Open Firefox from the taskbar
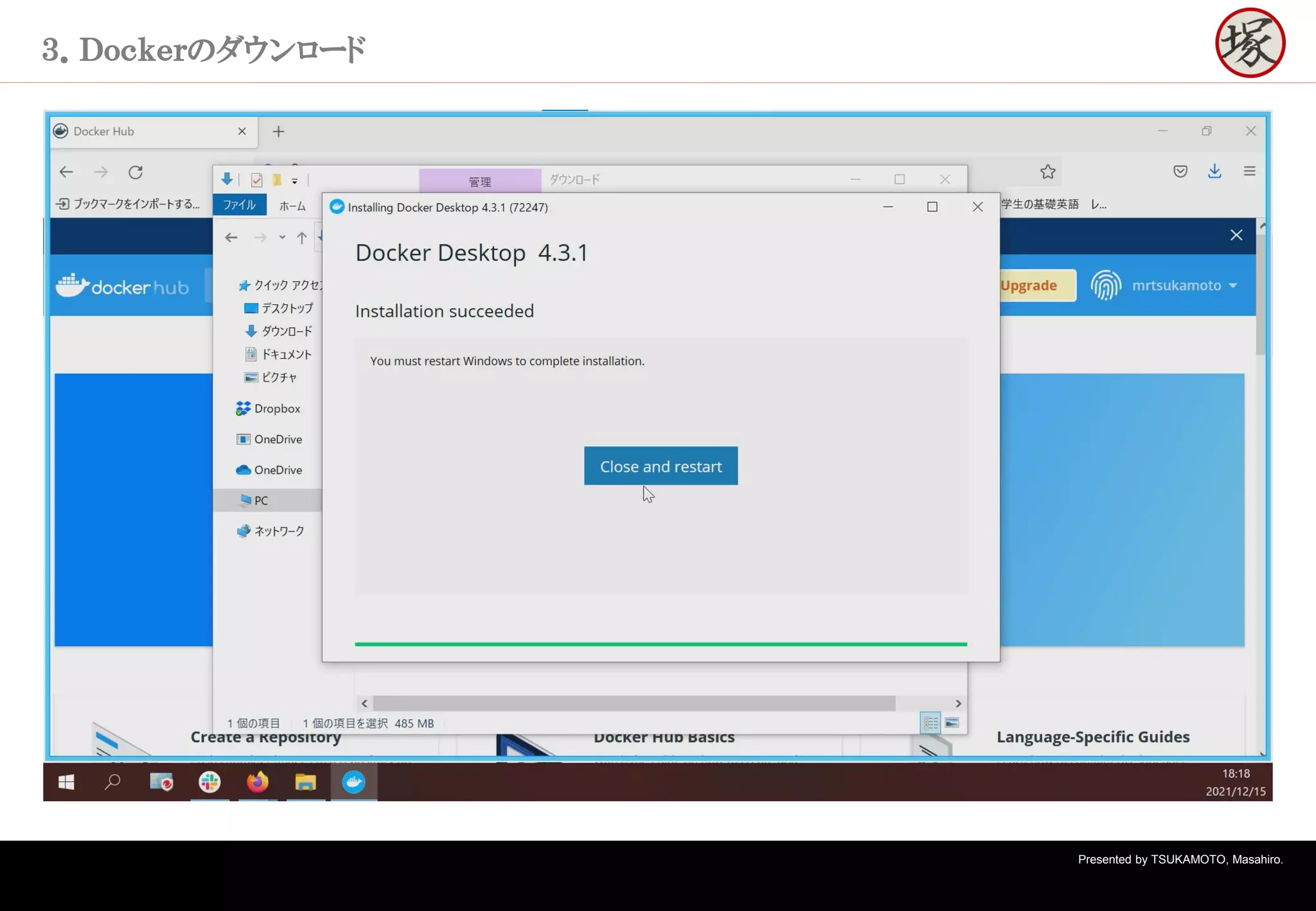 [x=258, y=782]
